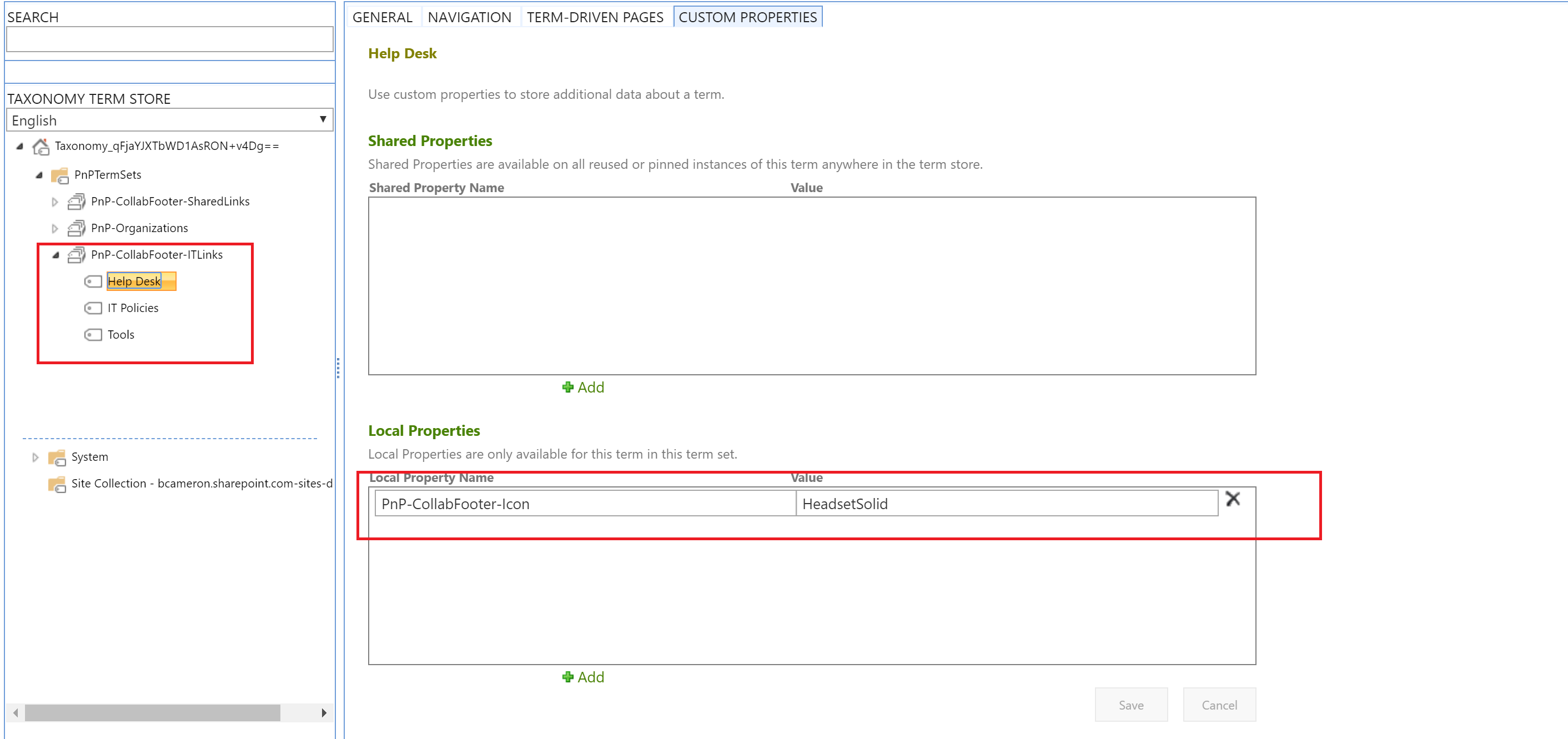1568x739 pixels.
Task: Click the Cancel button
Action: pyautogui.click(x=1219, y=705)
